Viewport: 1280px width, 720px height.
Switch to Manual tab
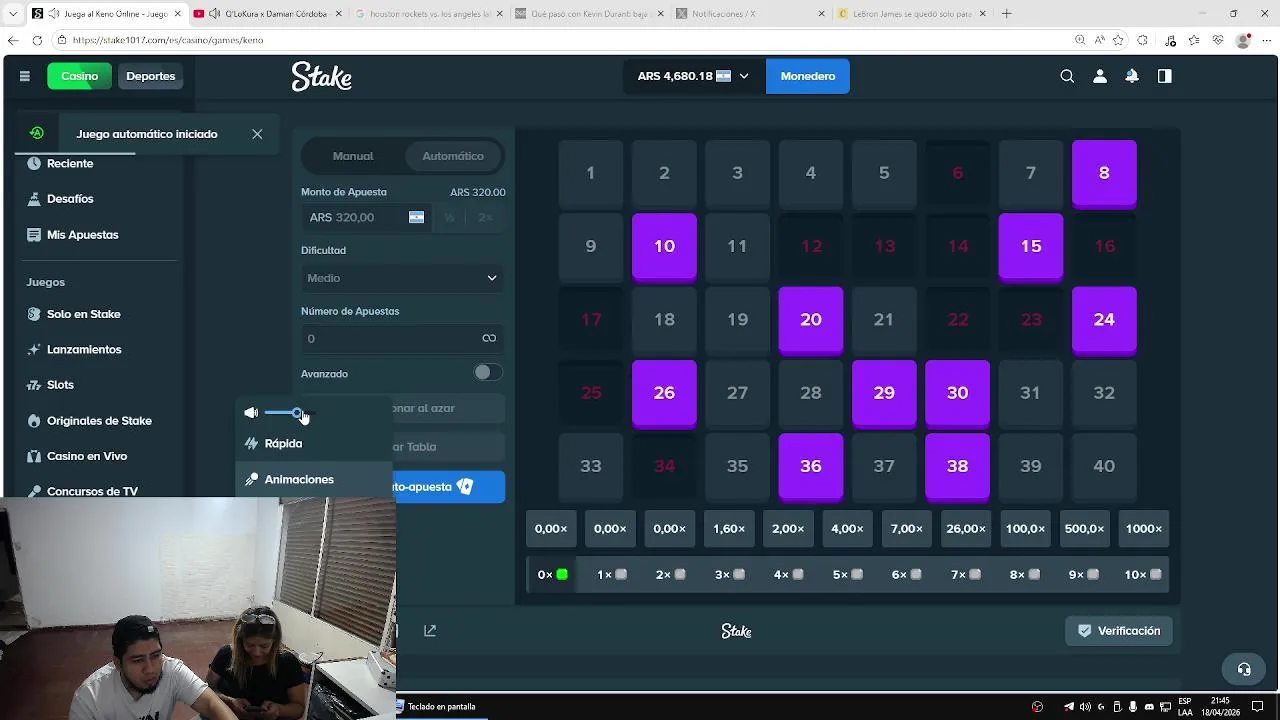point(353,156)
